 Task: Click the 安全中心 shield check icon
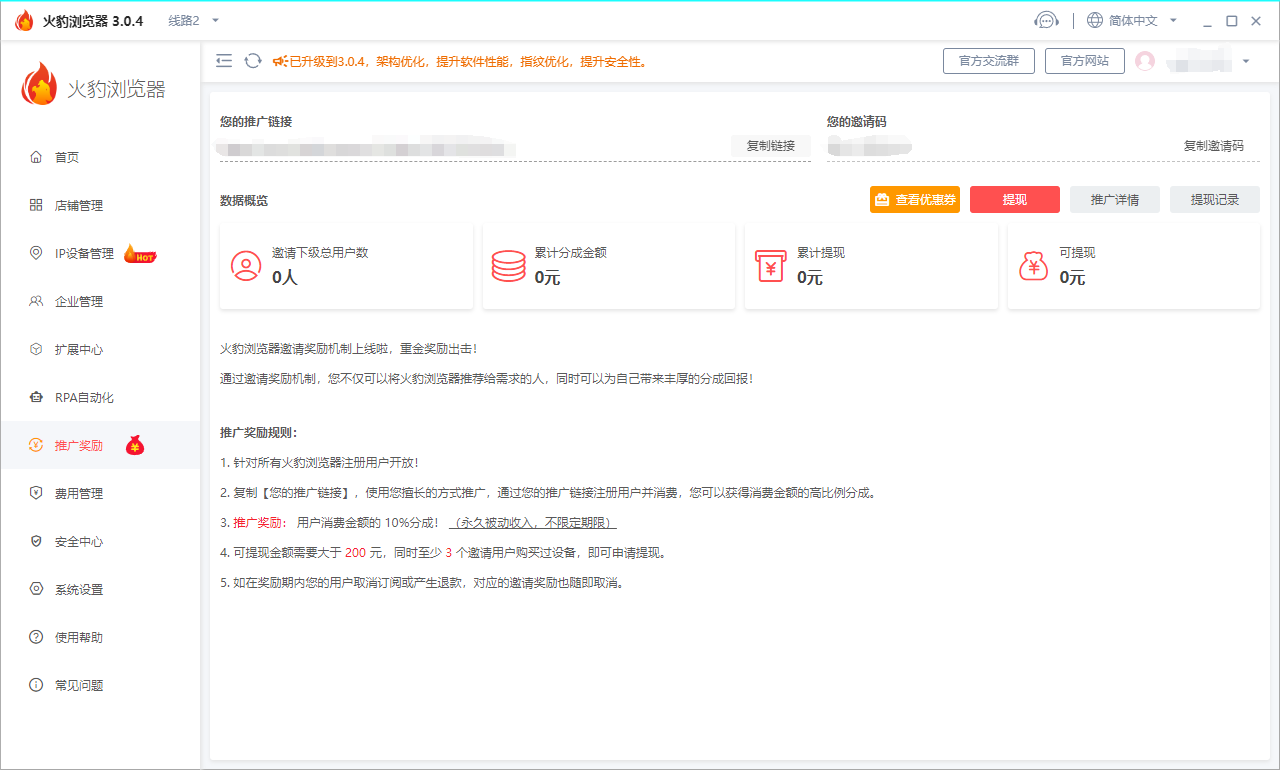(x=36, y=541)
